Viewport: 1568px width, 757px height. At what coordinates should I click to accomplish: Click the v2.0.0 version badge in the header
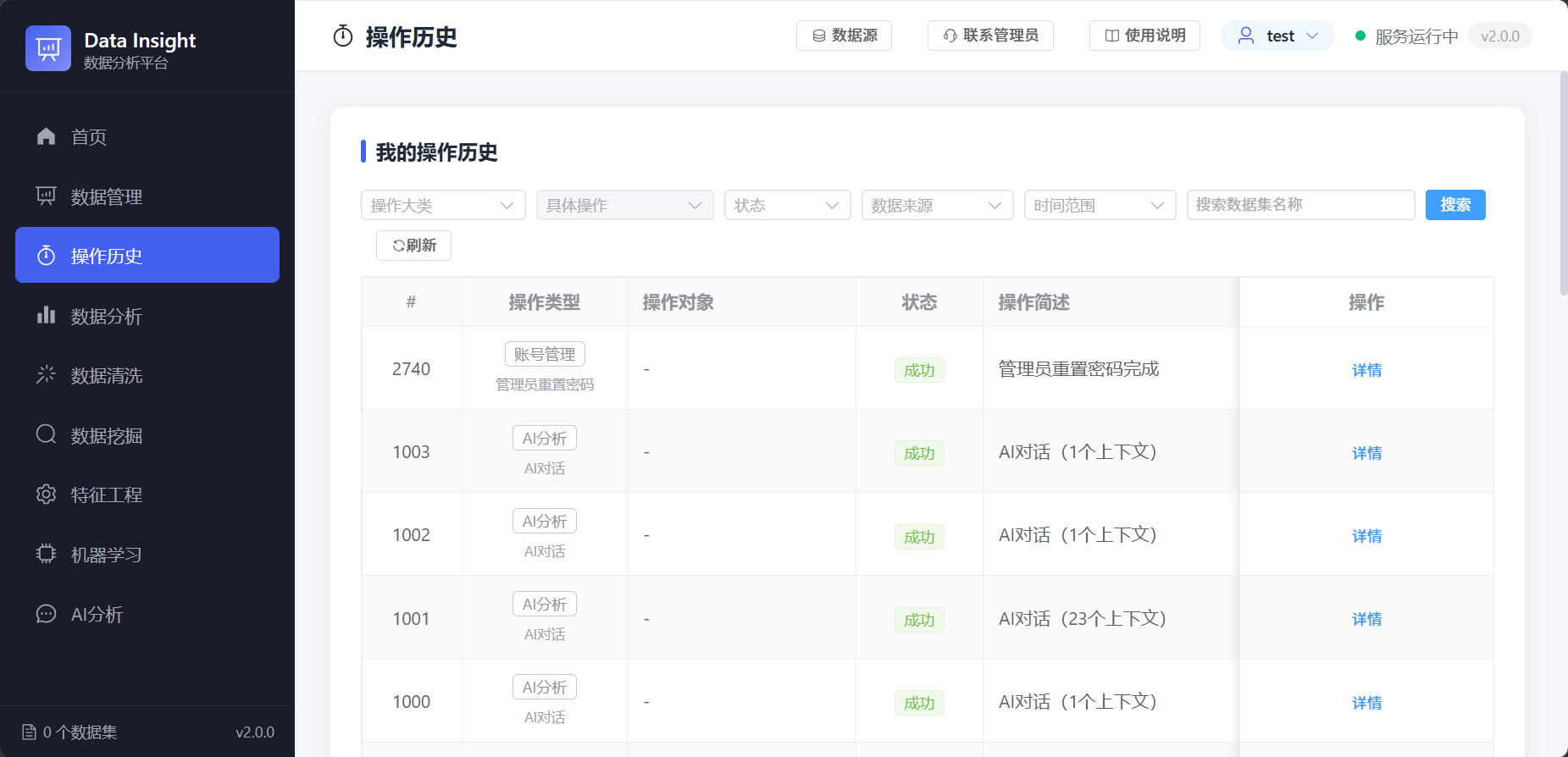coord(1499,36)
